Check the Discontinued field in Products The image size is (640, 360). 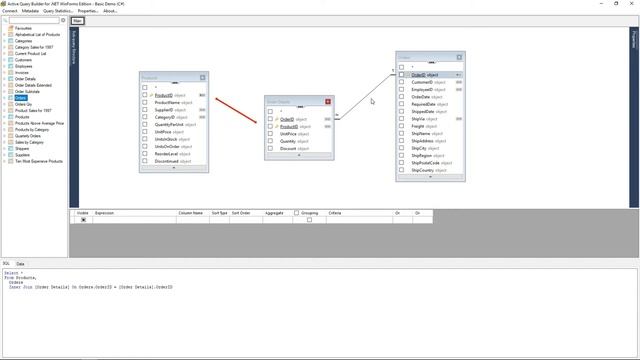144,161
